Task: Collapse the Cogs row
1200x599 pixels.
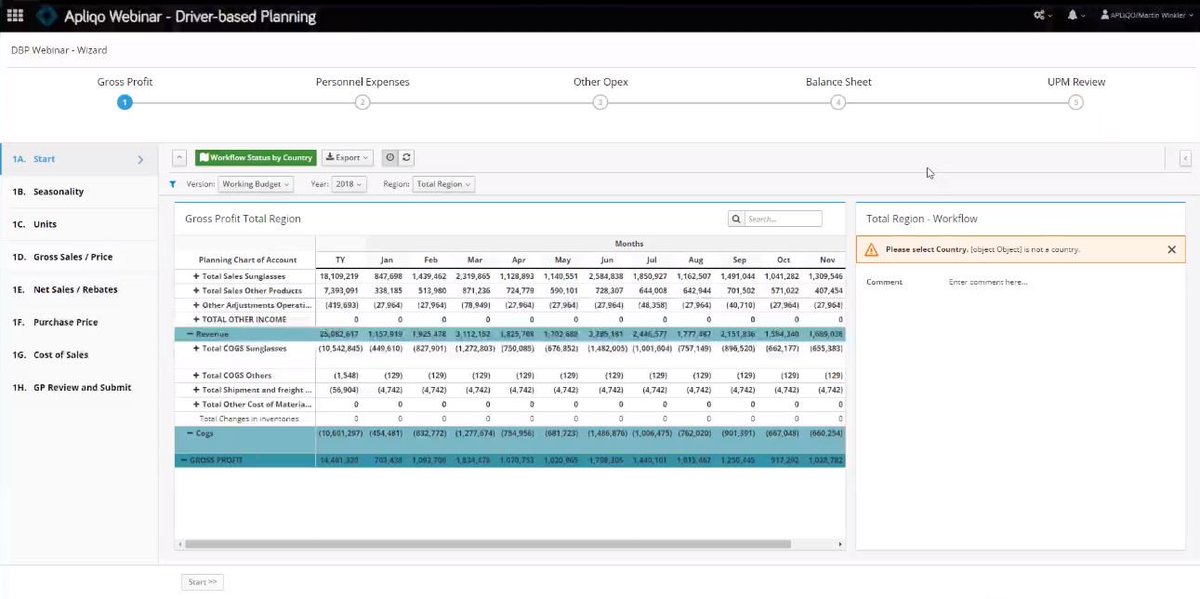Action: (190, 434)
